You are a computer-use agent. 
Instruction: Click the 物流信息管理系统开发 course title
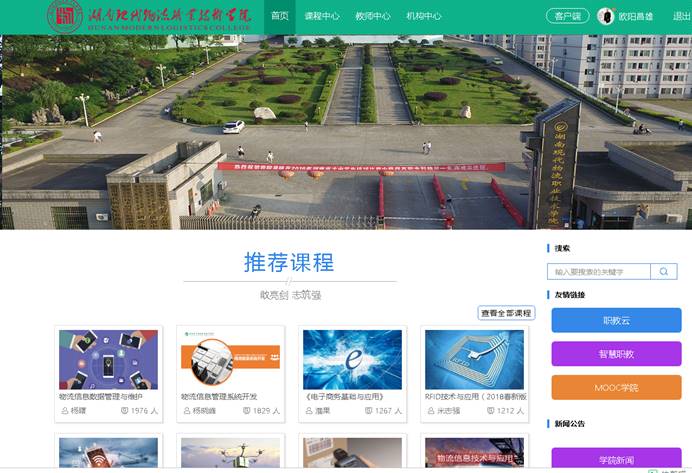(x=219, y=397)
